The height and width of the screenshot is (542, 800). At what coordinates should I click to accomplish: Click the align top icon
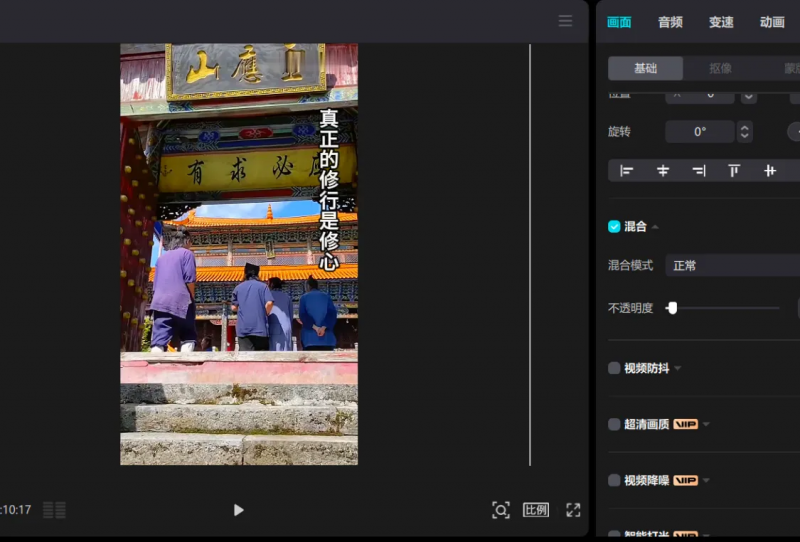(x=734, y=171)
